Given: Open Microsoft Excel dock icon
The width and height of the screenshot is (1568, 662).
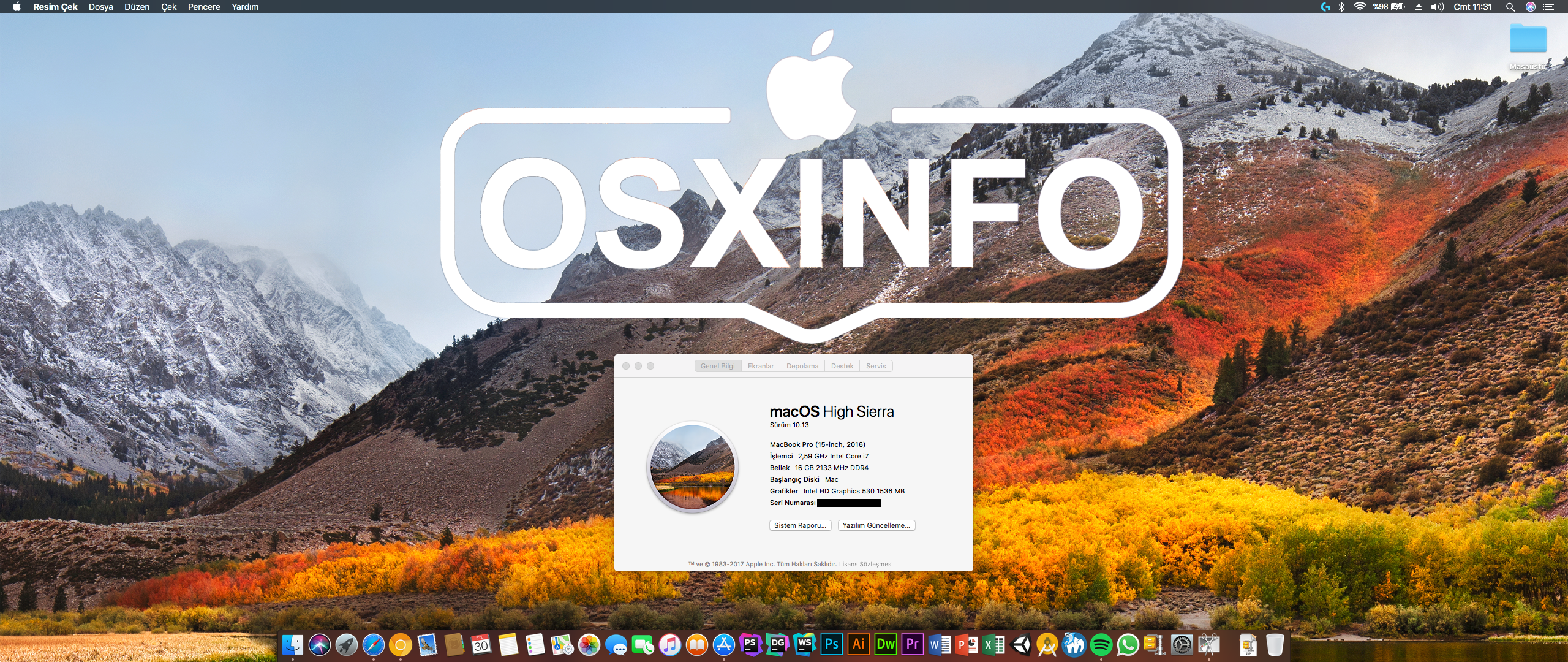Looking at the screenshot, I should coord(993,645).
